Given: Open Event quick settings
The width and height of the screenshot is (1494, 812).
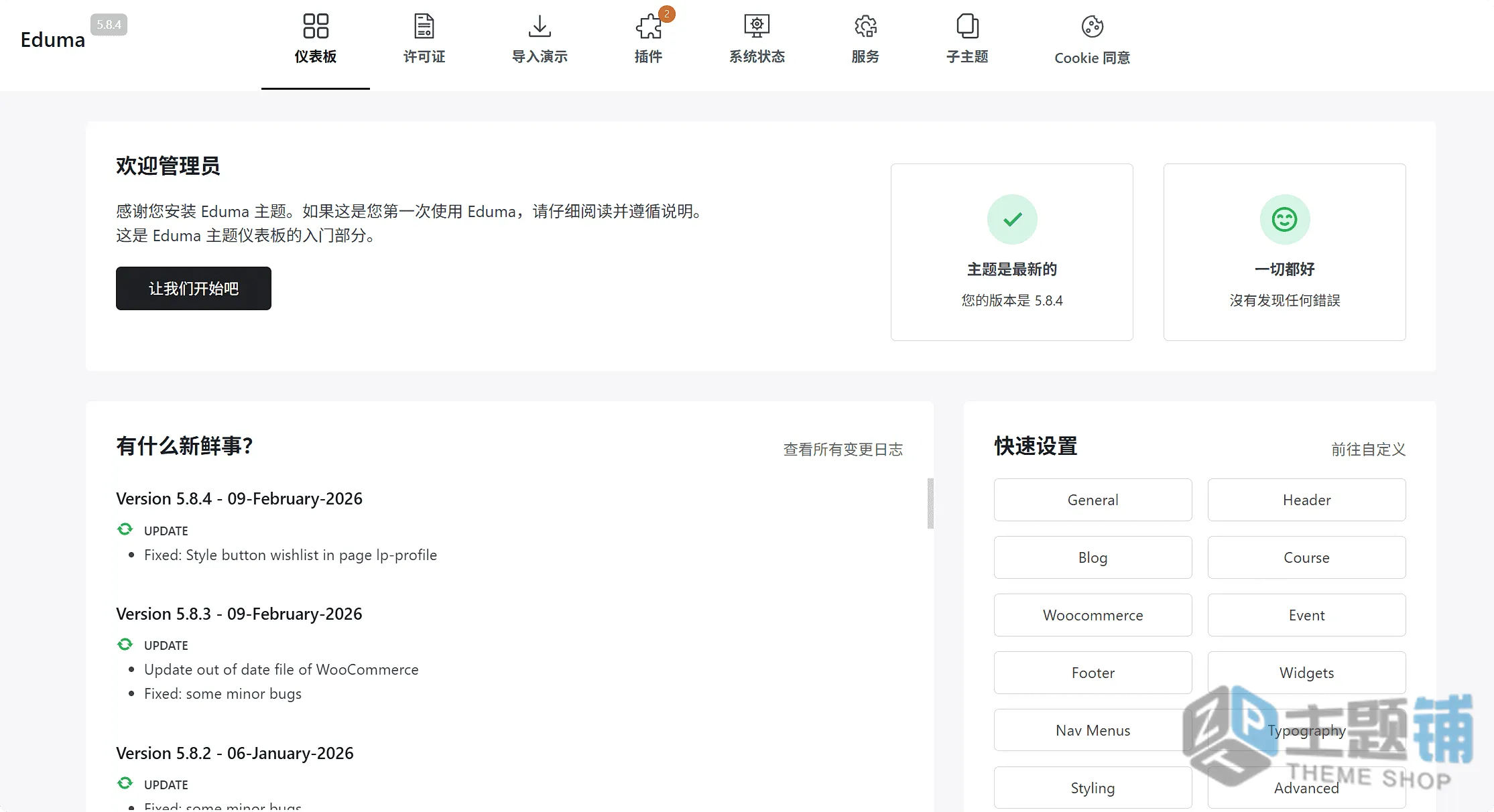Looking at the screenshot, I should tap(1306, 615).
